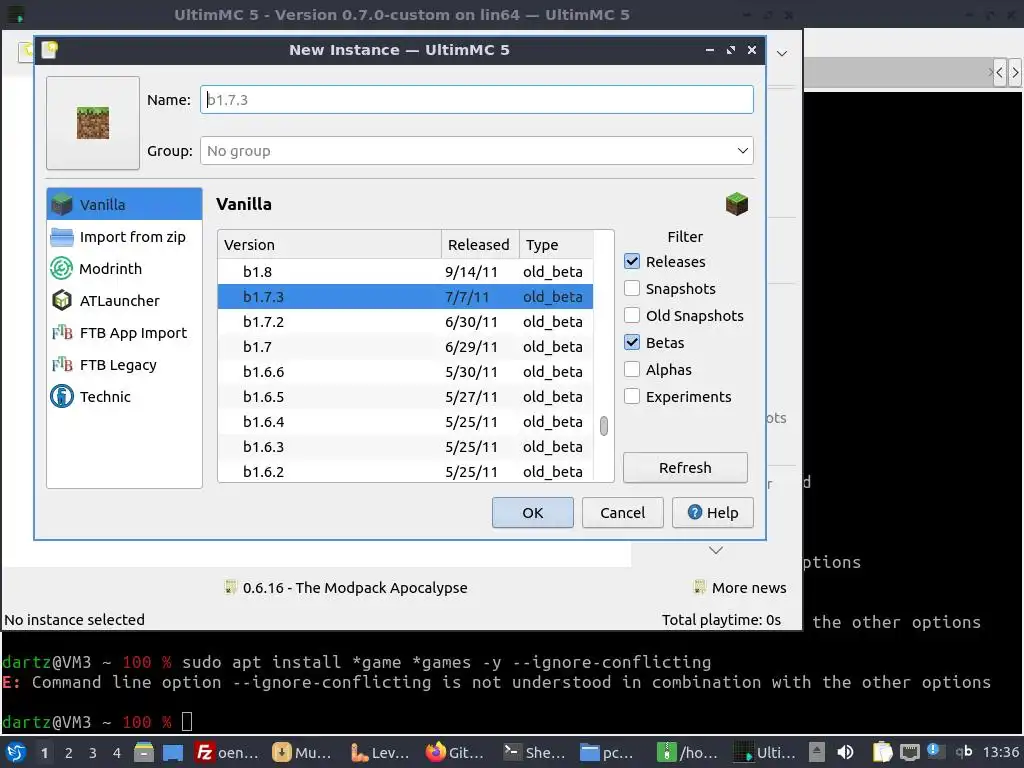Image resolution: width=1024 pixels, height=768 pixels.
Task: Choose the Technic modpack source
Action: (x=124, y=396)
